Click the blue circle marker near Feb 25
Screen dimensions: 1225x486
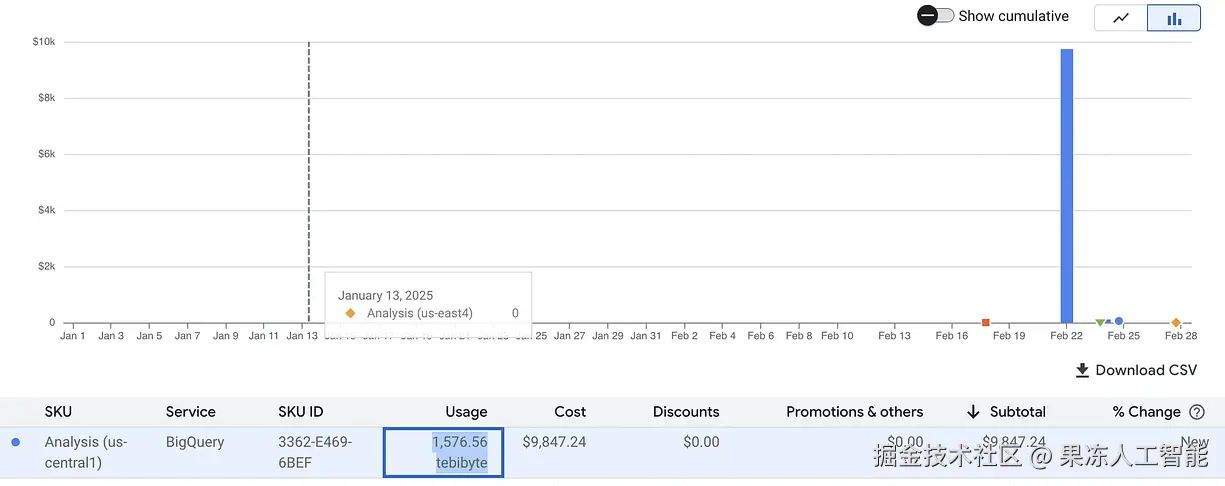1119,322
